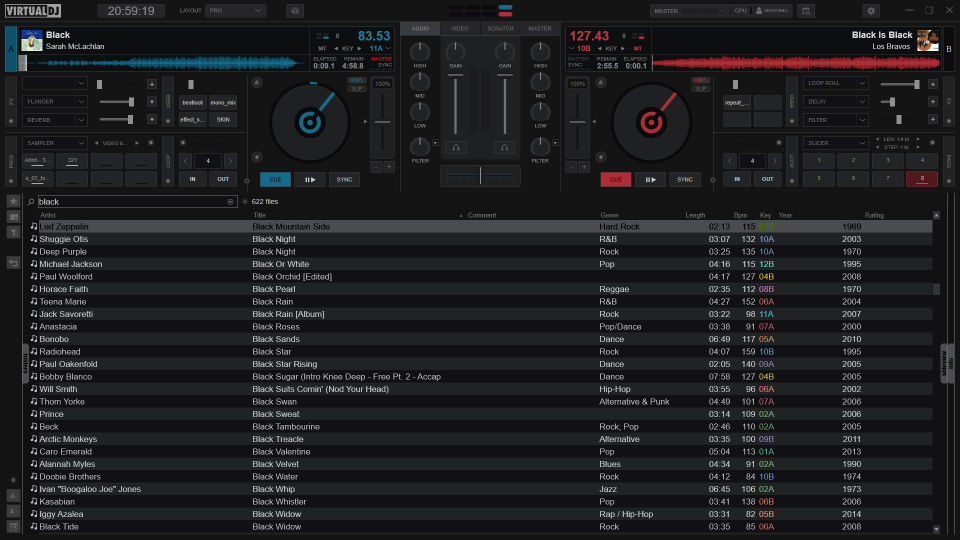Image resolution: width=960 pixels, height=540 pixels.
Task: Open left deck empty effect dropdown
Action: pyautogui.click(x=54, y=83)
